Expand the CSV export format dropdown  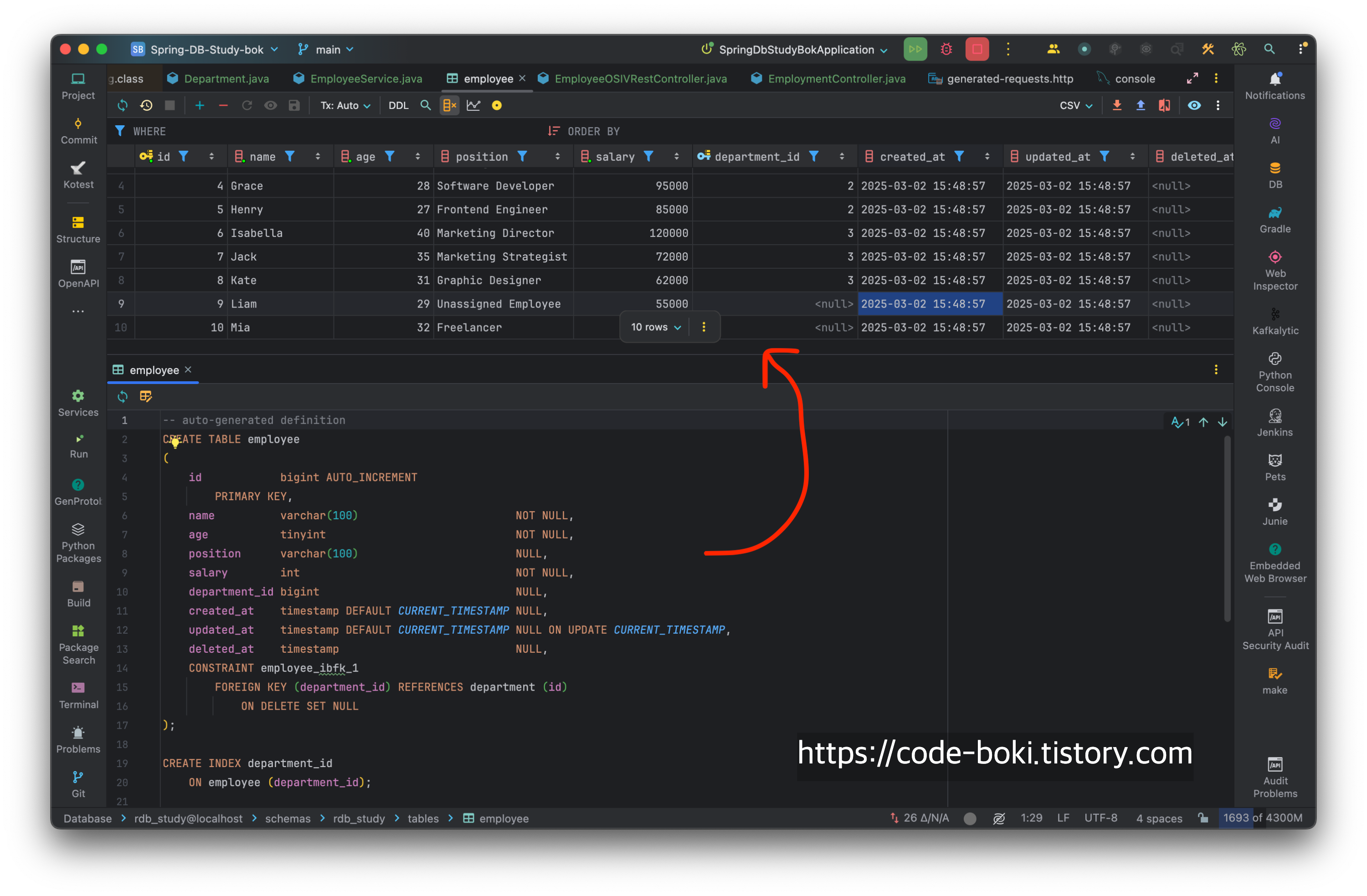click(x=1075, y=105)
